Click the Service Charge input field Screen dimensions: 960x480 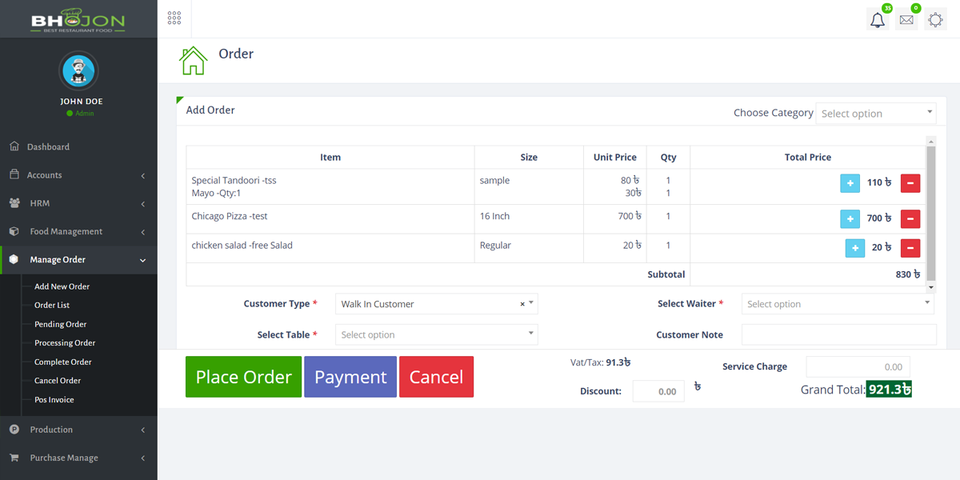point(858,367)
